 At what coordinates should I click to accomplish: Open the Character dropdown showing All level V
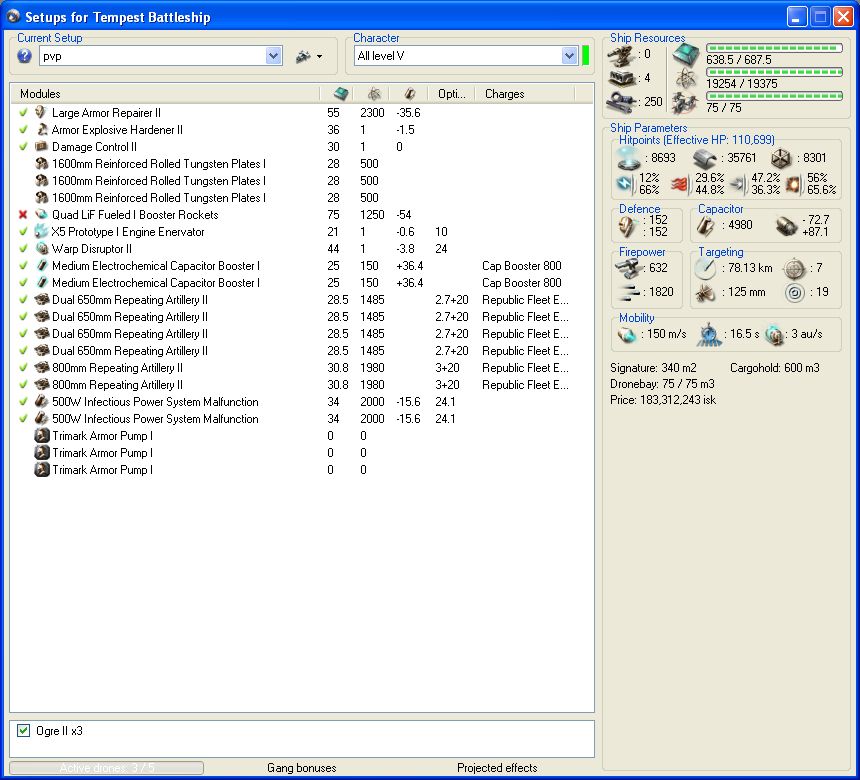click(x=569, y=57)
